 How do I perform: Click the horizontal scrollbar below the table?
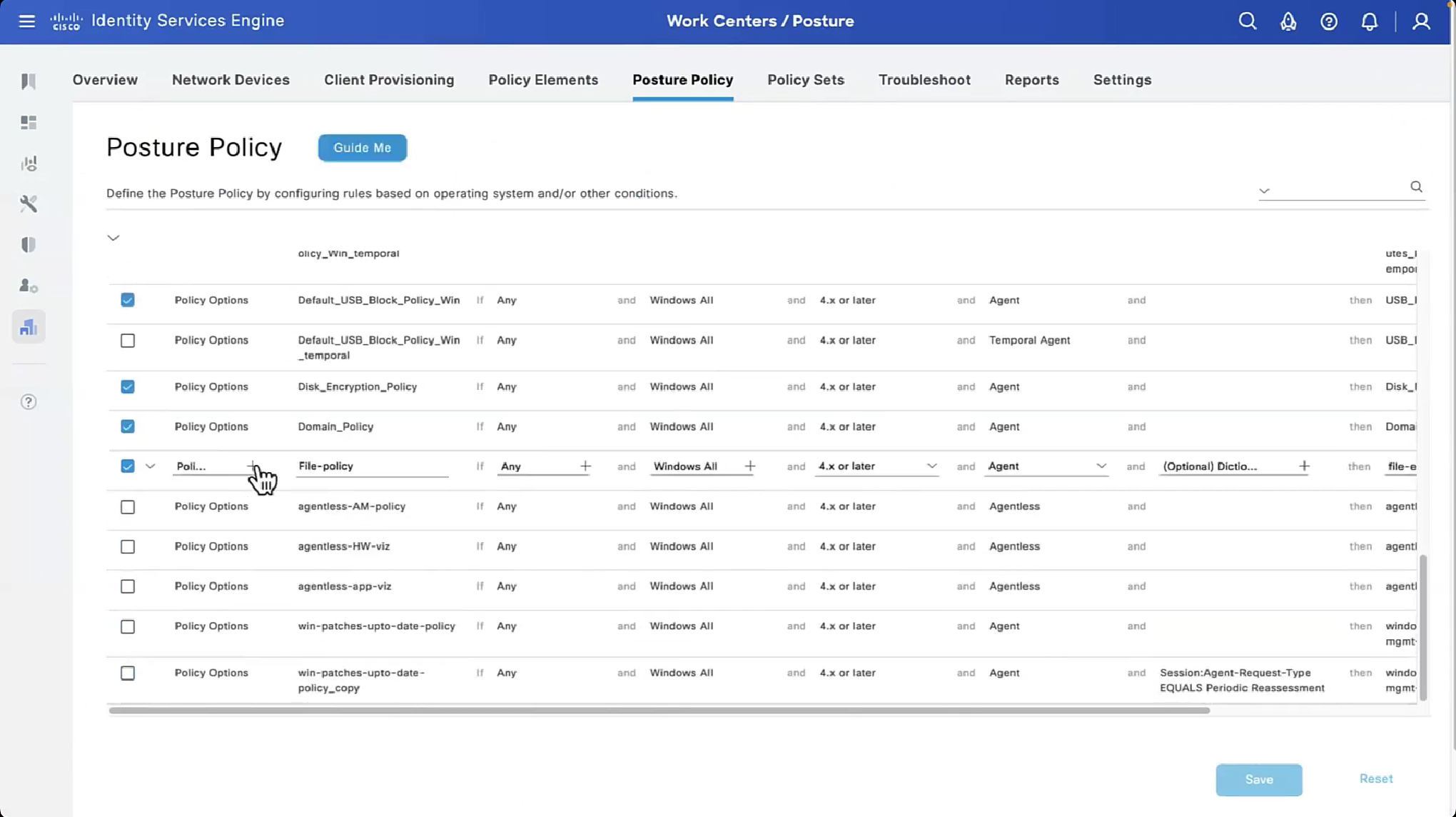[x=658, y=711]
